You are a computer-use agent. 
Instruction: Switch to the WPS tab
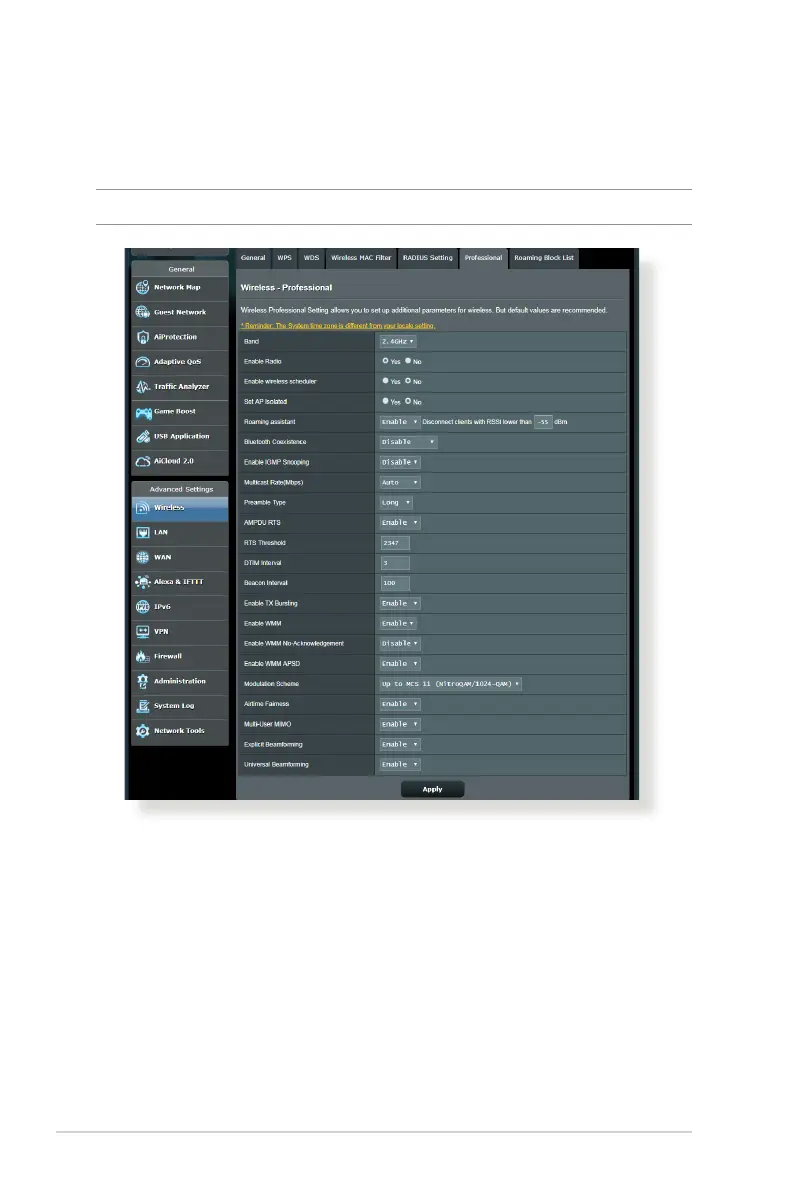[284, 258]
